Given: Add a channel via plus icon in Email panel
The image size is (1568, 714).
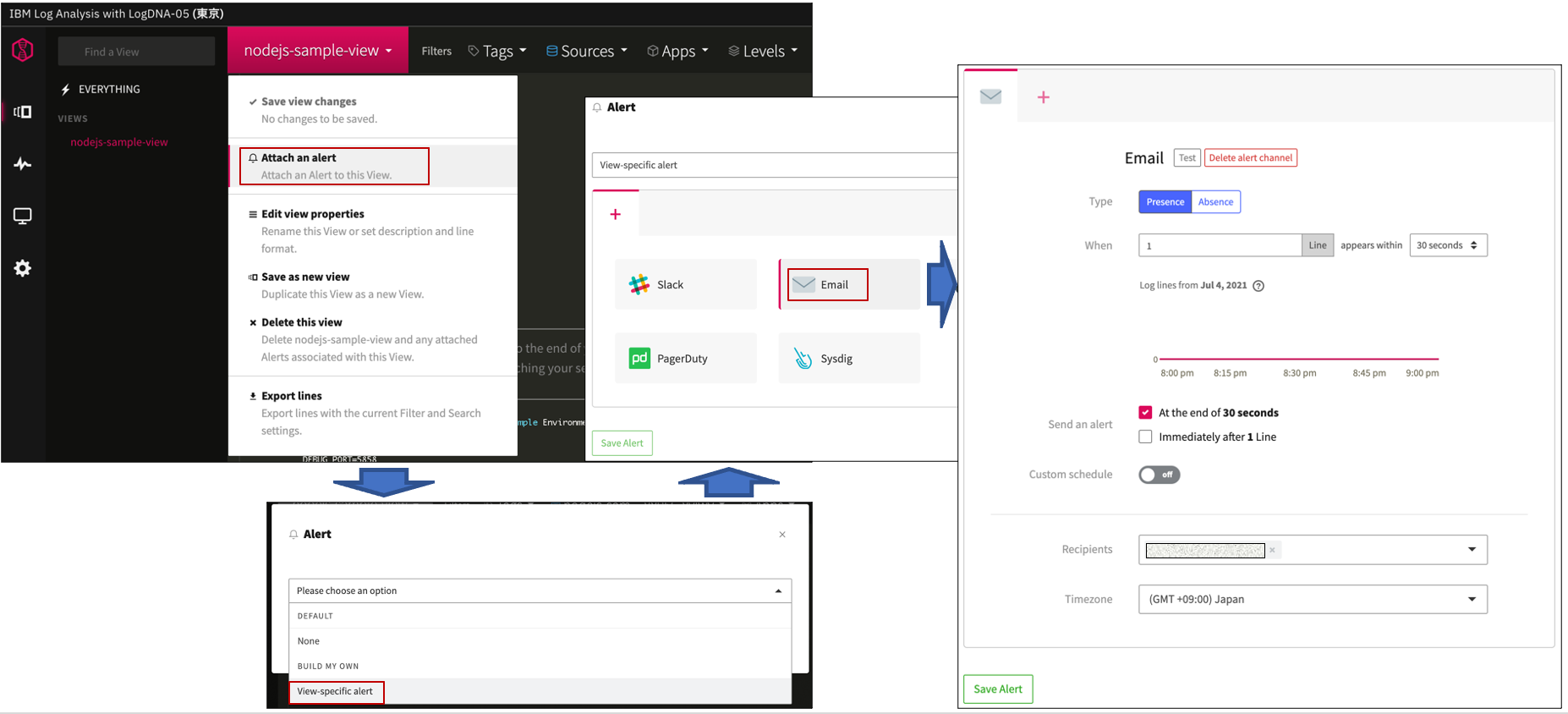Looking at the screenshot, I should (1044, 97).
